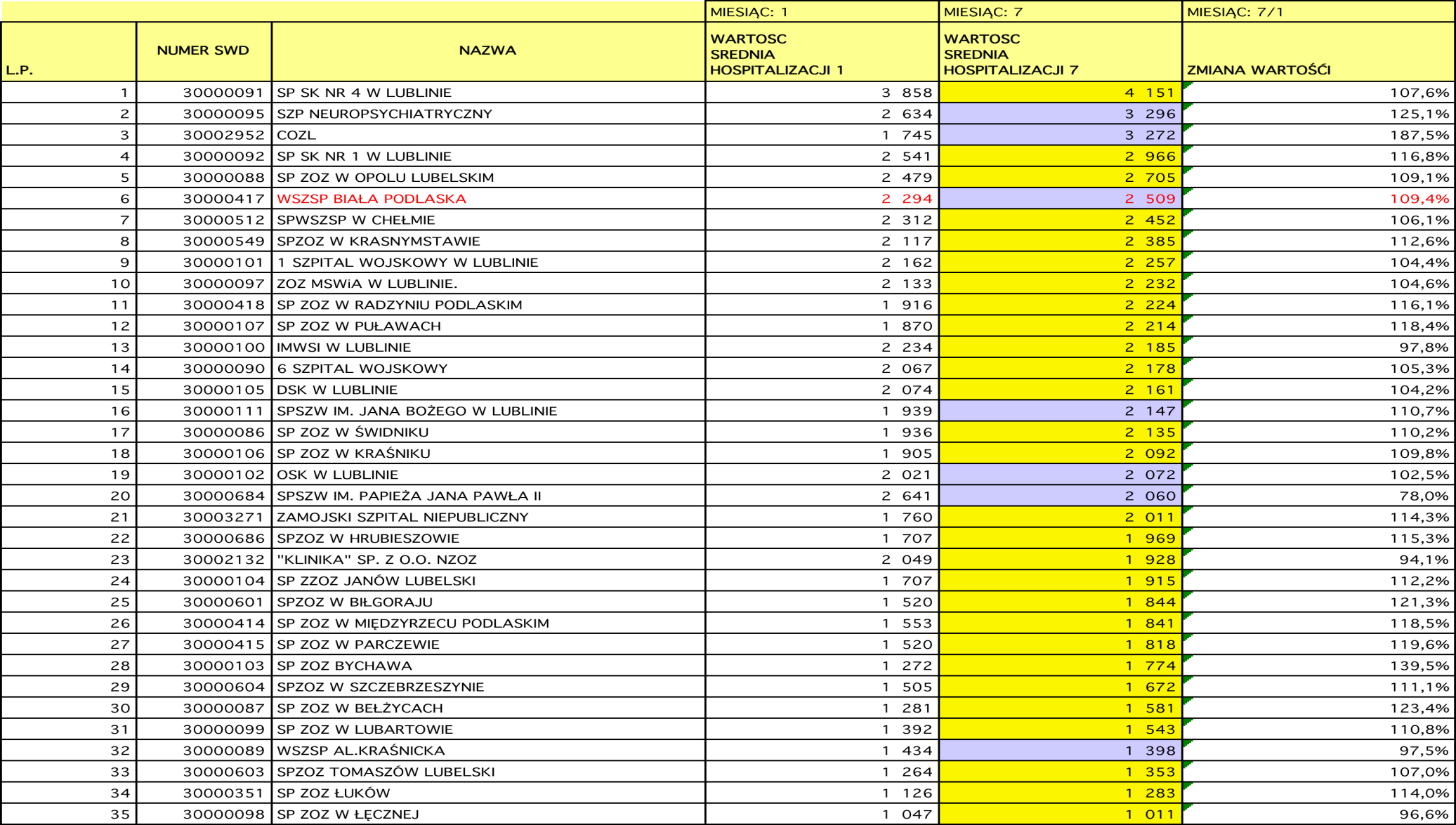Click cell SPZOZ W BIŁGORAJU

[x=488, y=602]
